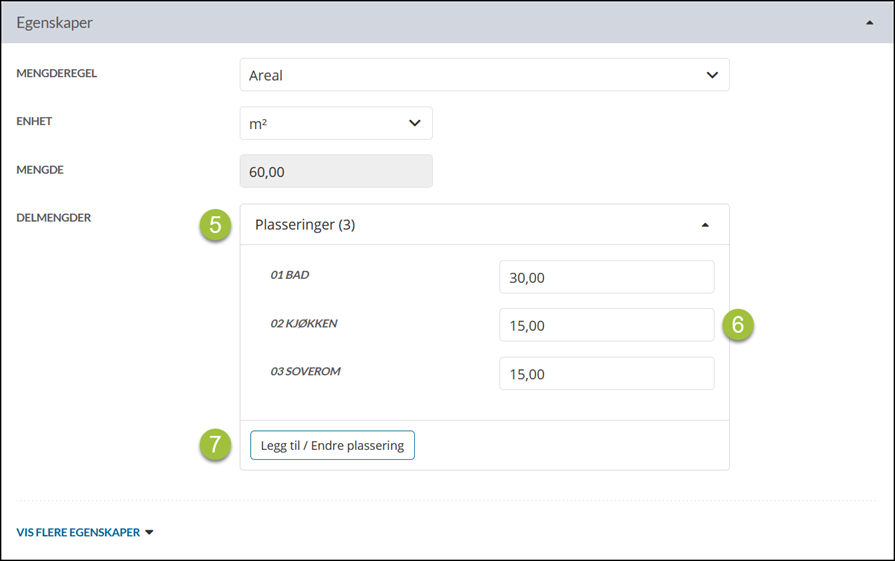Click the small triangle in Plasseringer header

[x=705, y=225]
